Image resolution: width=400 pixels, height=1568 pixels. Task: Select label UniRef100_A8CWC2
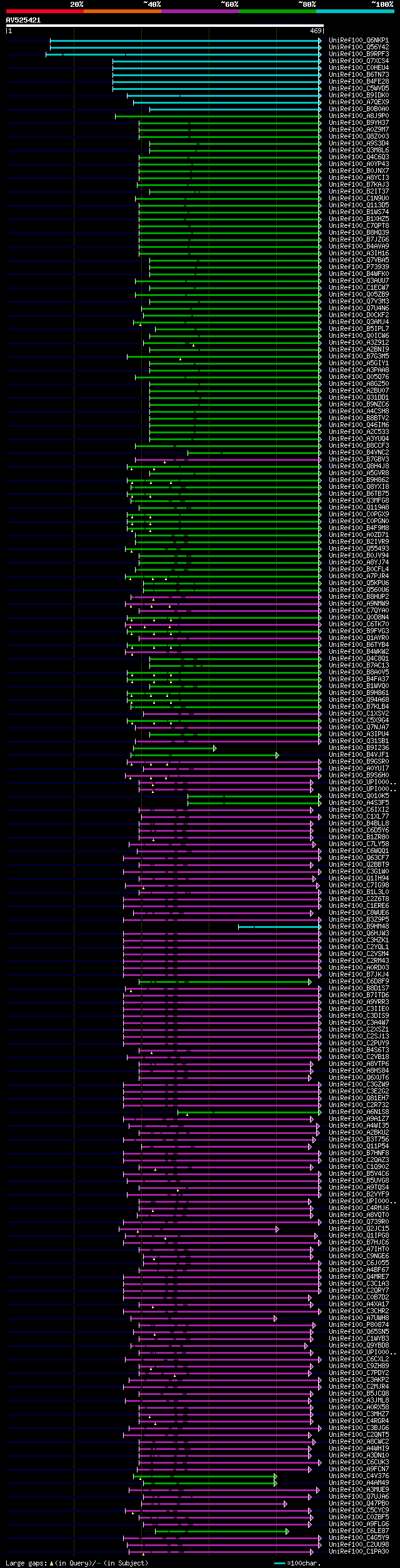point(359,1442)
